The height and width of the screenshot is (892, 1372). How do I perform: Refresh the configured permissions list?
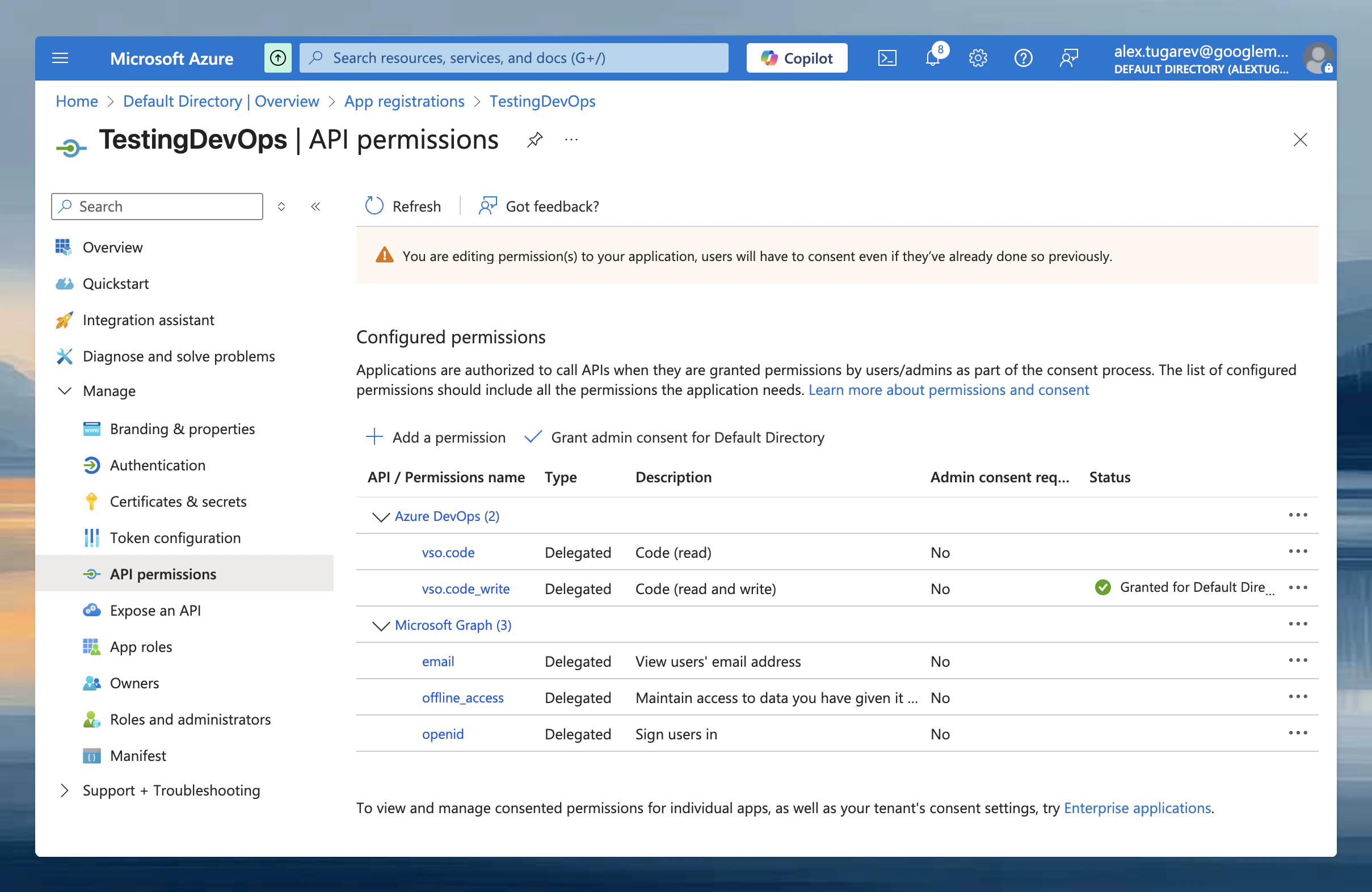click(x=403, y=206)
